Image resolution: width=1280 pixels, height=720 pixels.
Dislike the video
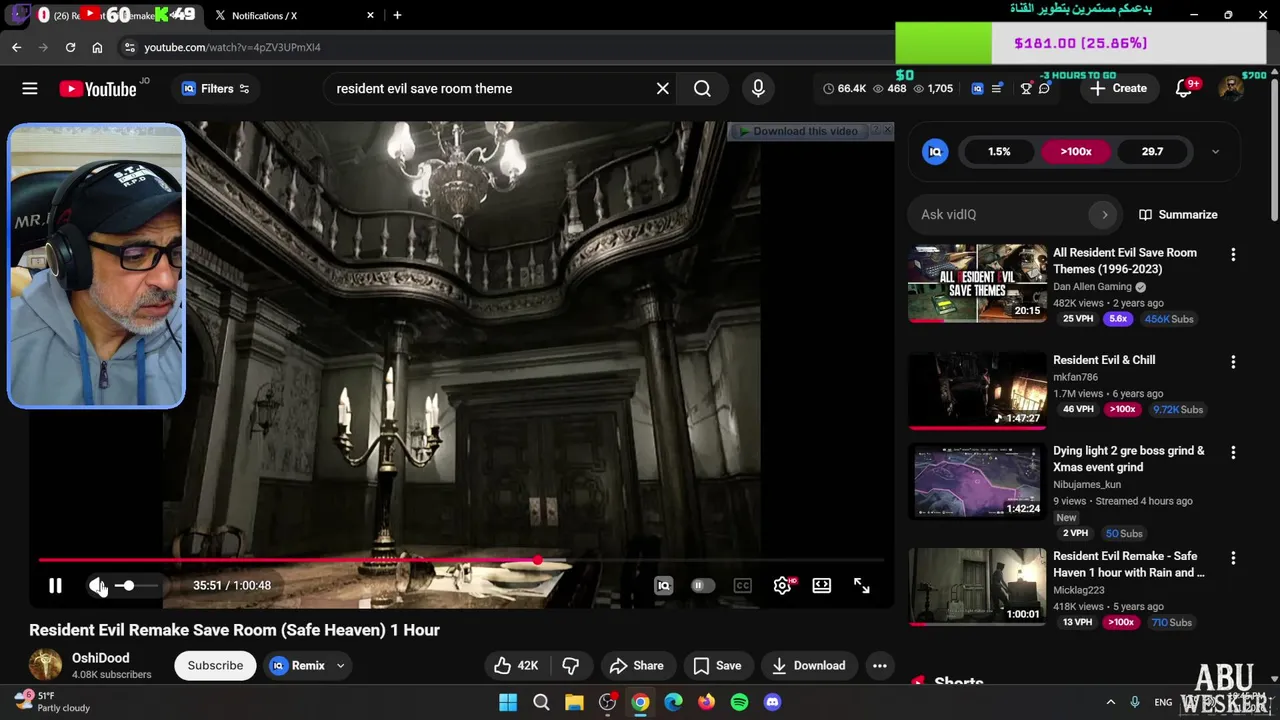(570, 665)
